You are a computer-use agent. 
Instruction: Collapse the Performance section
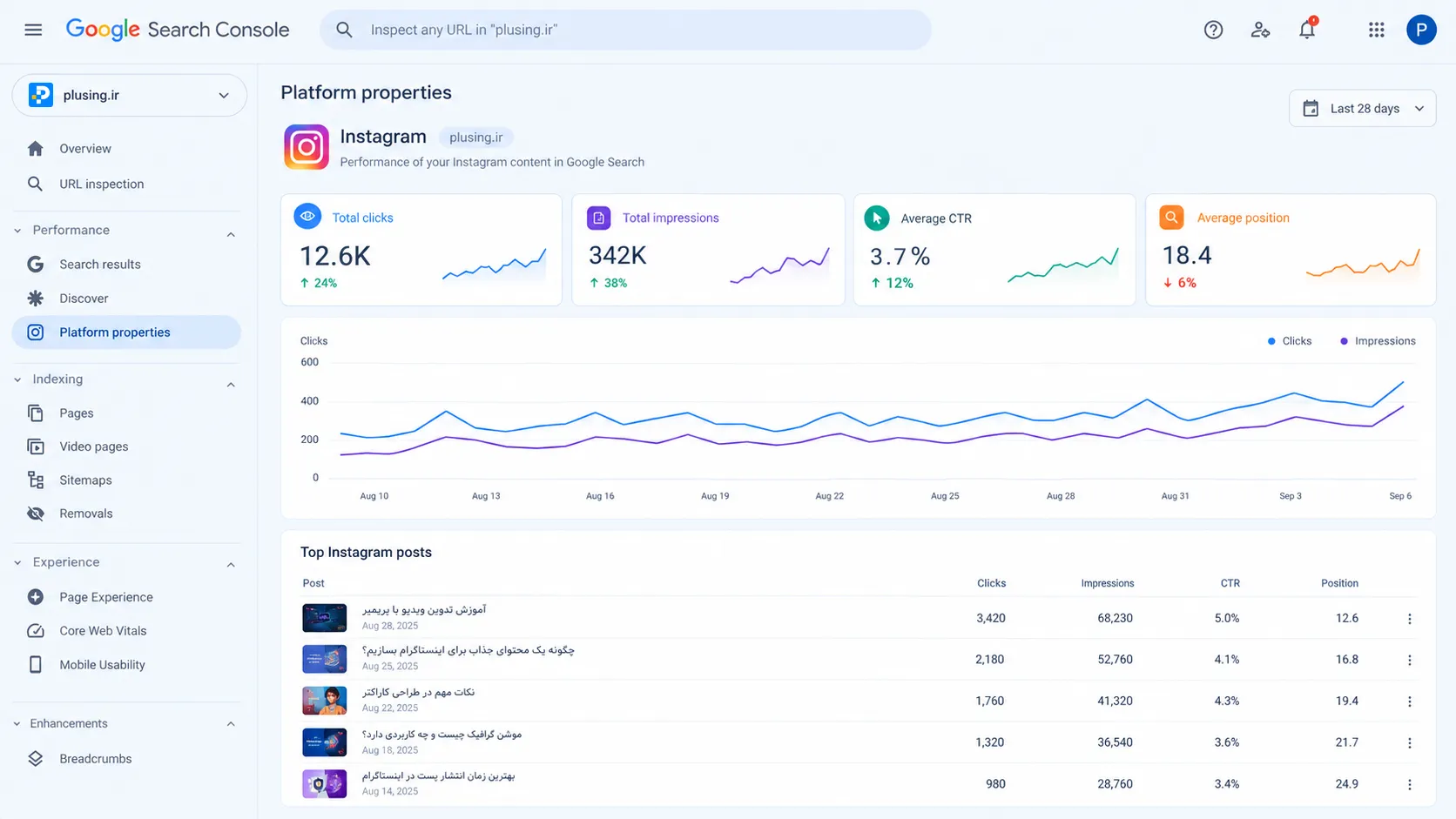231,234
